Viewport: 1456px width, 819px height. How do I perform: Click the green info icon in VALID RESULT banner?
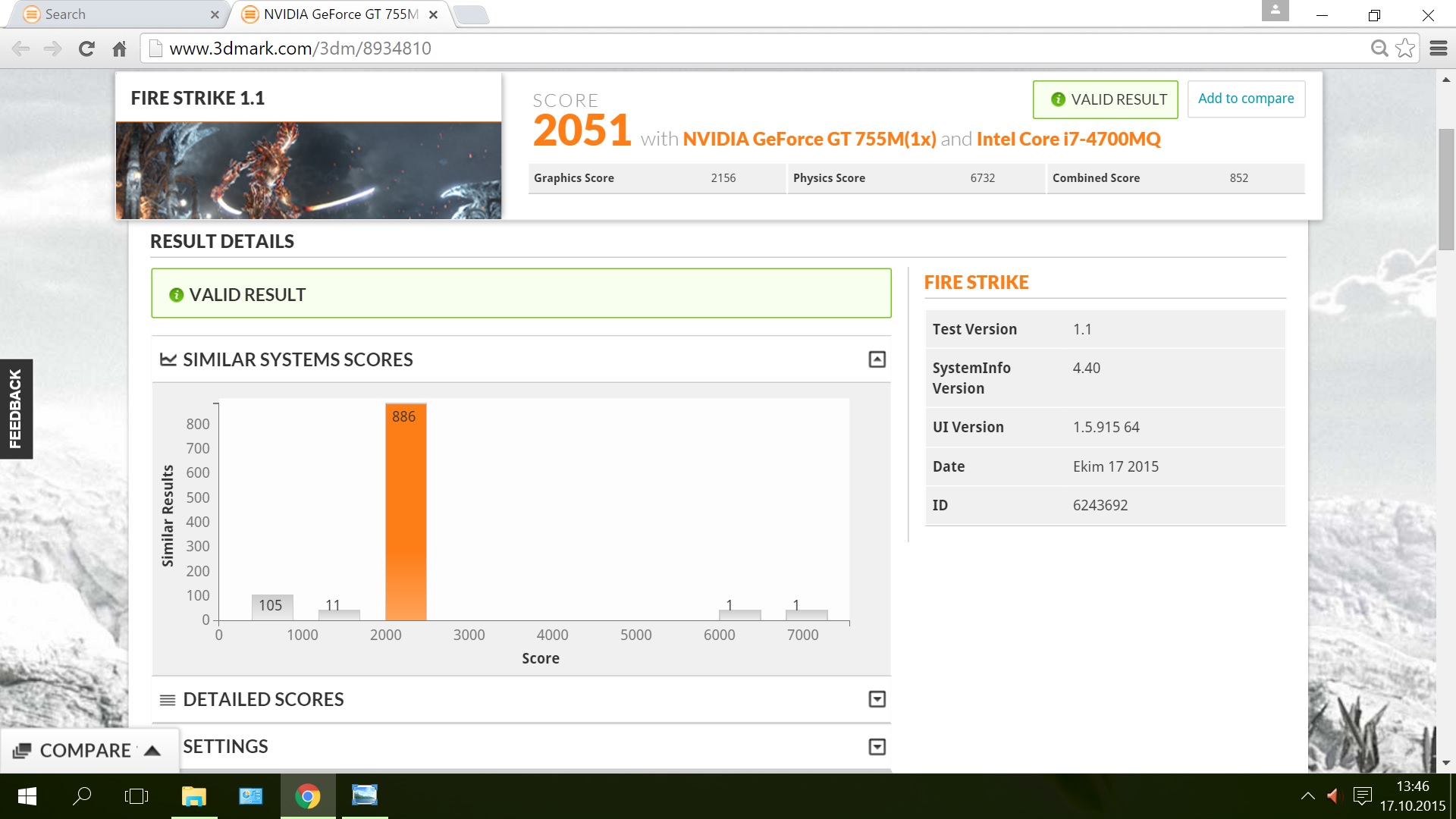(176, 295)
